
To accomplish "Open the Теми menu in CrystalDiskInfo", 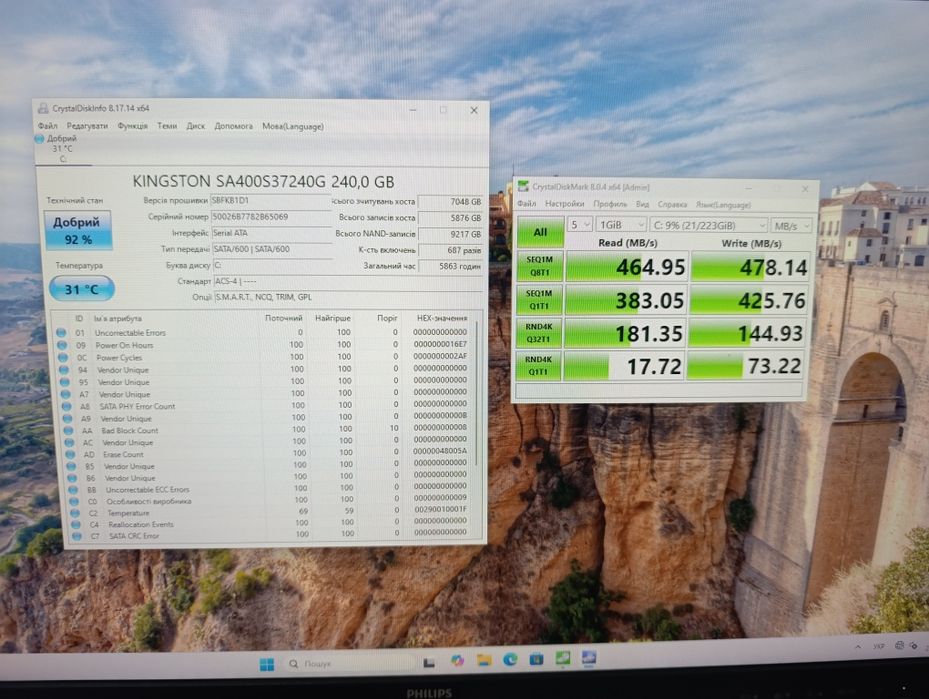I will tap(167, 126).
